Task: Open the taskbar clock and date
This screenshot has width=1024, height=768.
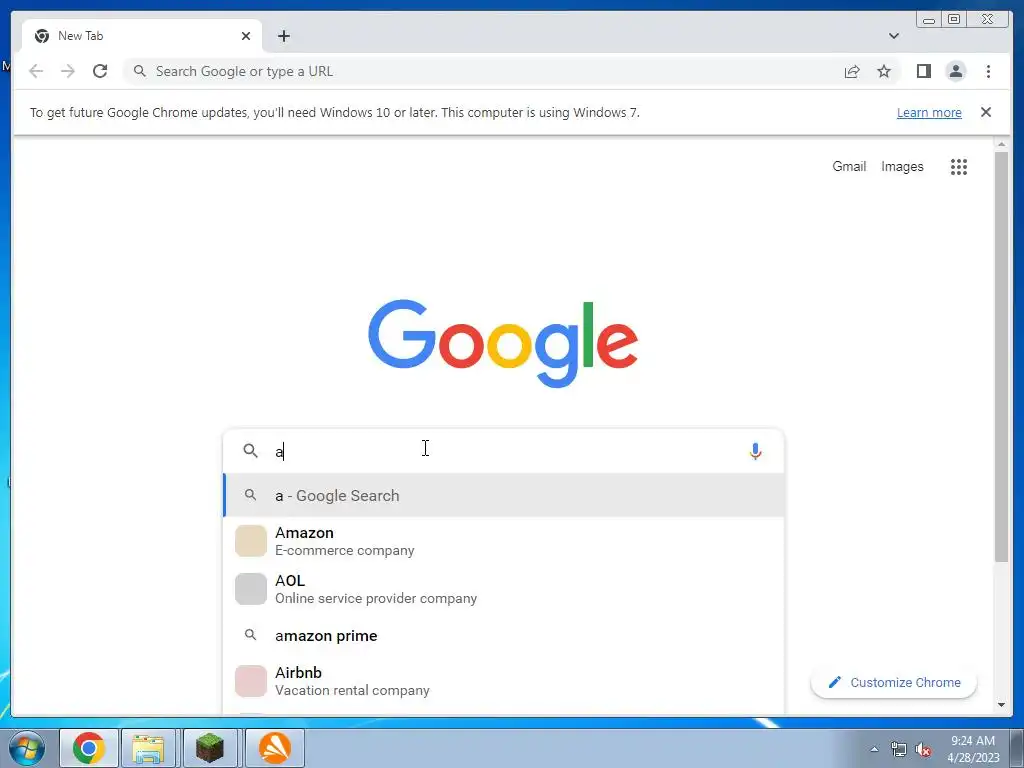Action: coord(973,749)
